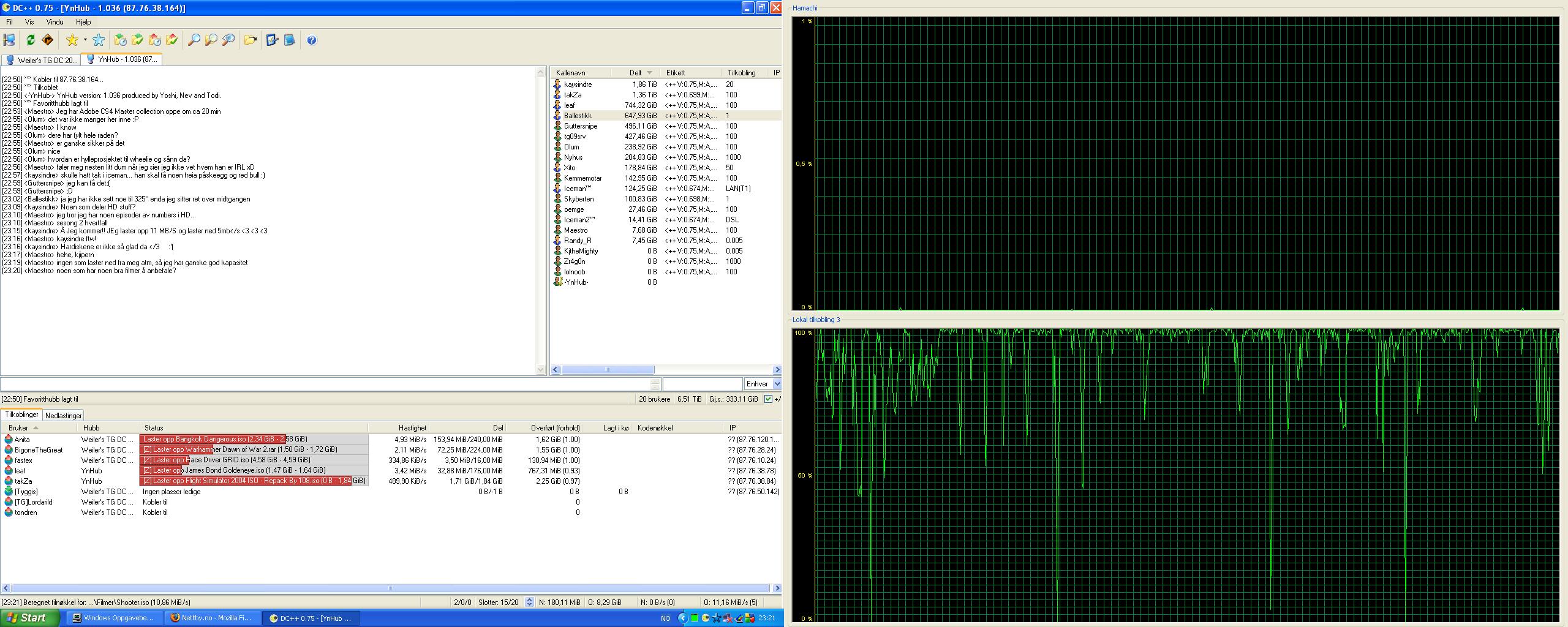Click Bangkok Dangerous.iso upload progress bar
Viewport: 1568px width, 627px height.
point(254,439)
